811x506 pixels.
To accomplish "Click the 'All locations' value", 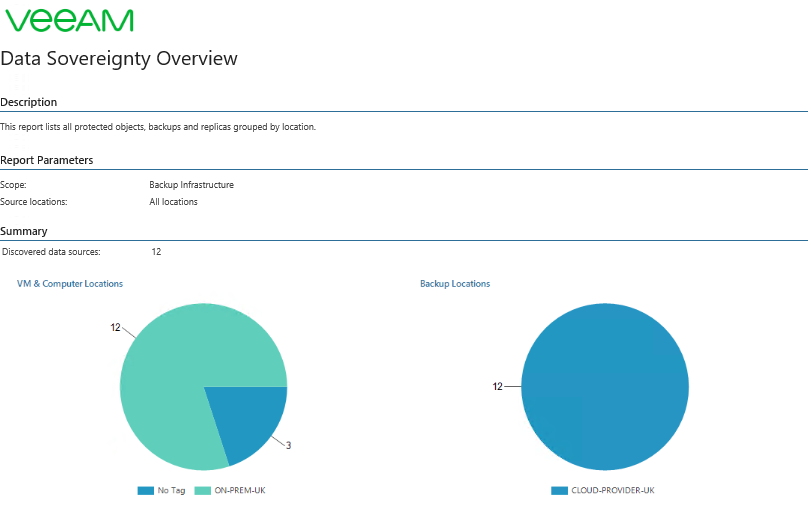I will [x=173, y=202].
